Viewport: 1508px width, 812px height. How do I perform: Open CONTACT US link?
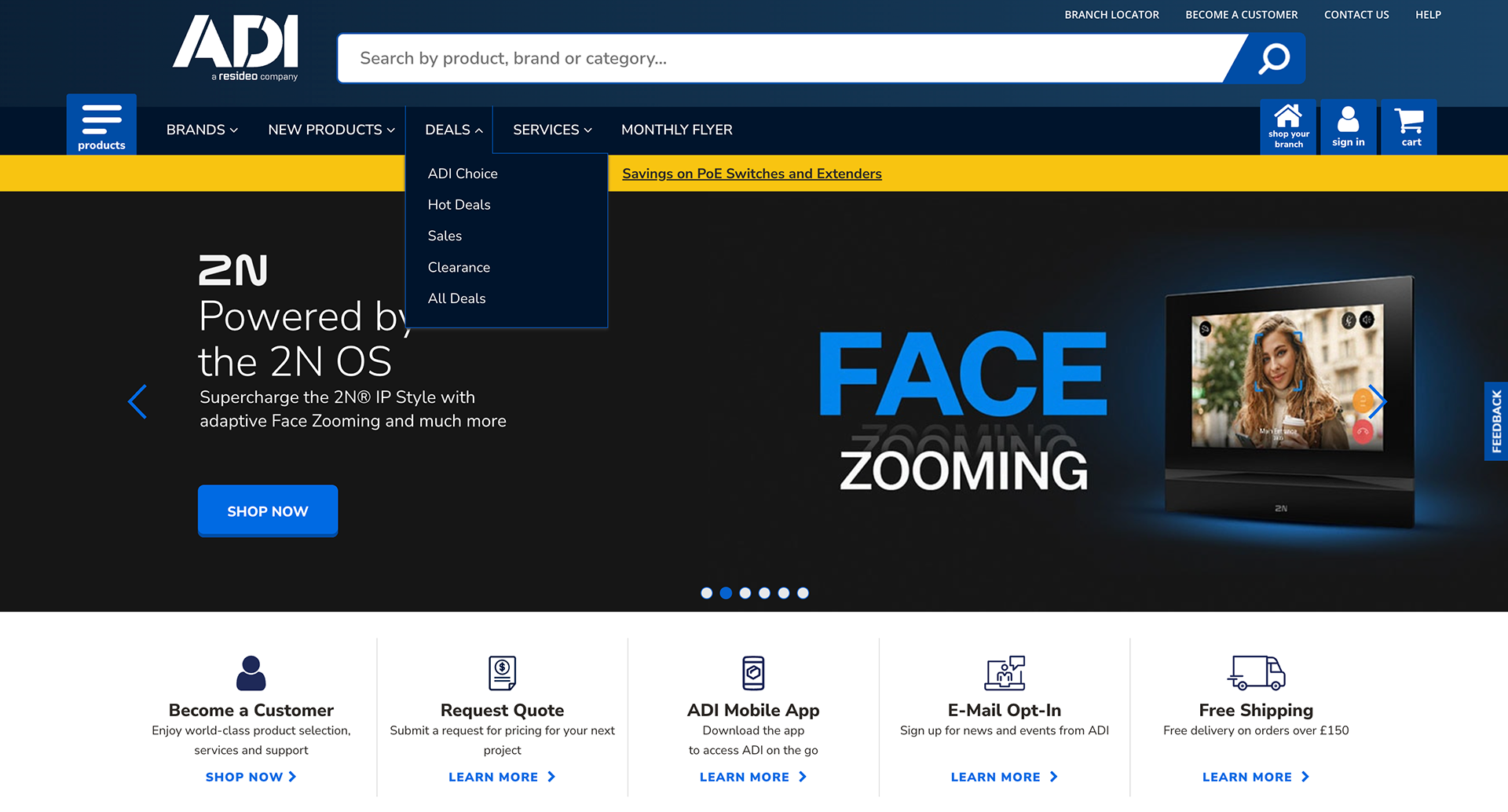coord(1356,15)
